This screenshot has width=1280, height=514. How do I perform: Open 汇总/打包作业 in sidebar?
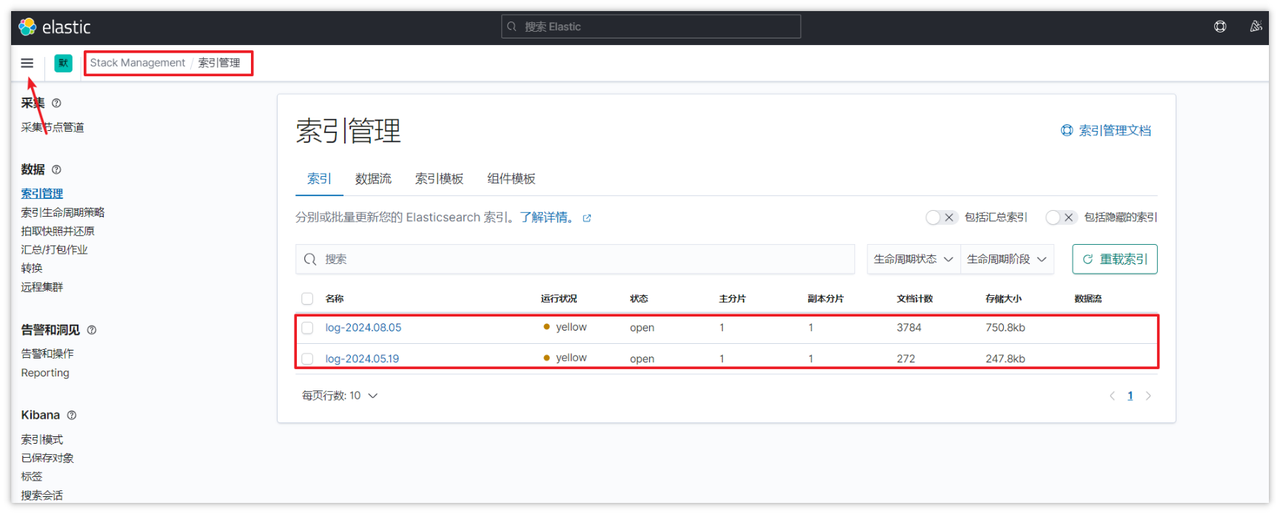[54, 250]
